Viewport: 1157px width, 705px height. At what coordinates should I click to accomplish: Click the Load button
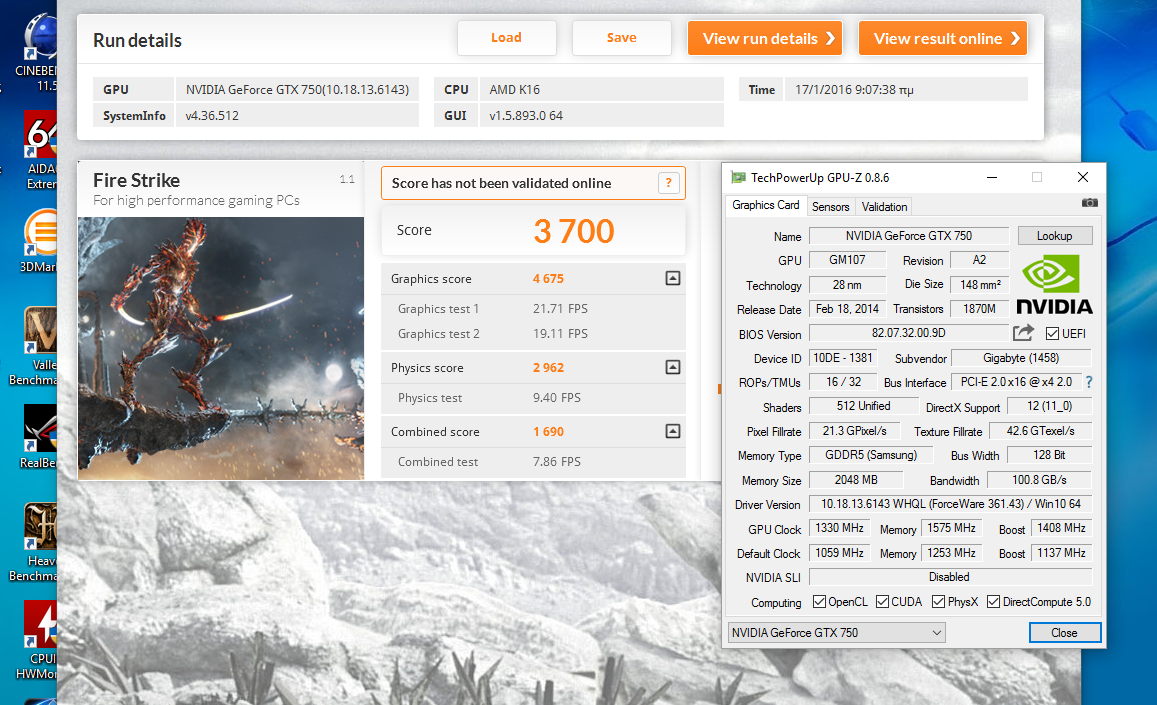tap(506, 38)
